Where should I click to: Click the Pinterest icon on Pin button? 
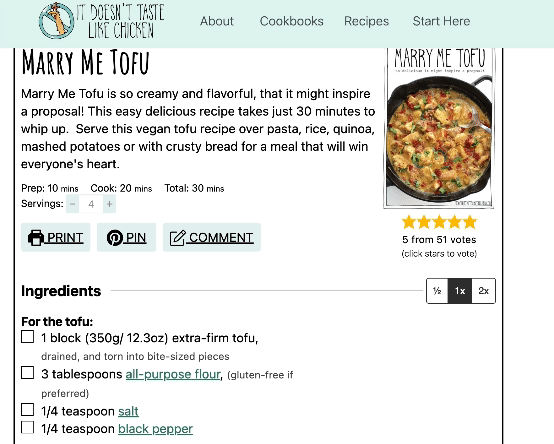point(114,238)
